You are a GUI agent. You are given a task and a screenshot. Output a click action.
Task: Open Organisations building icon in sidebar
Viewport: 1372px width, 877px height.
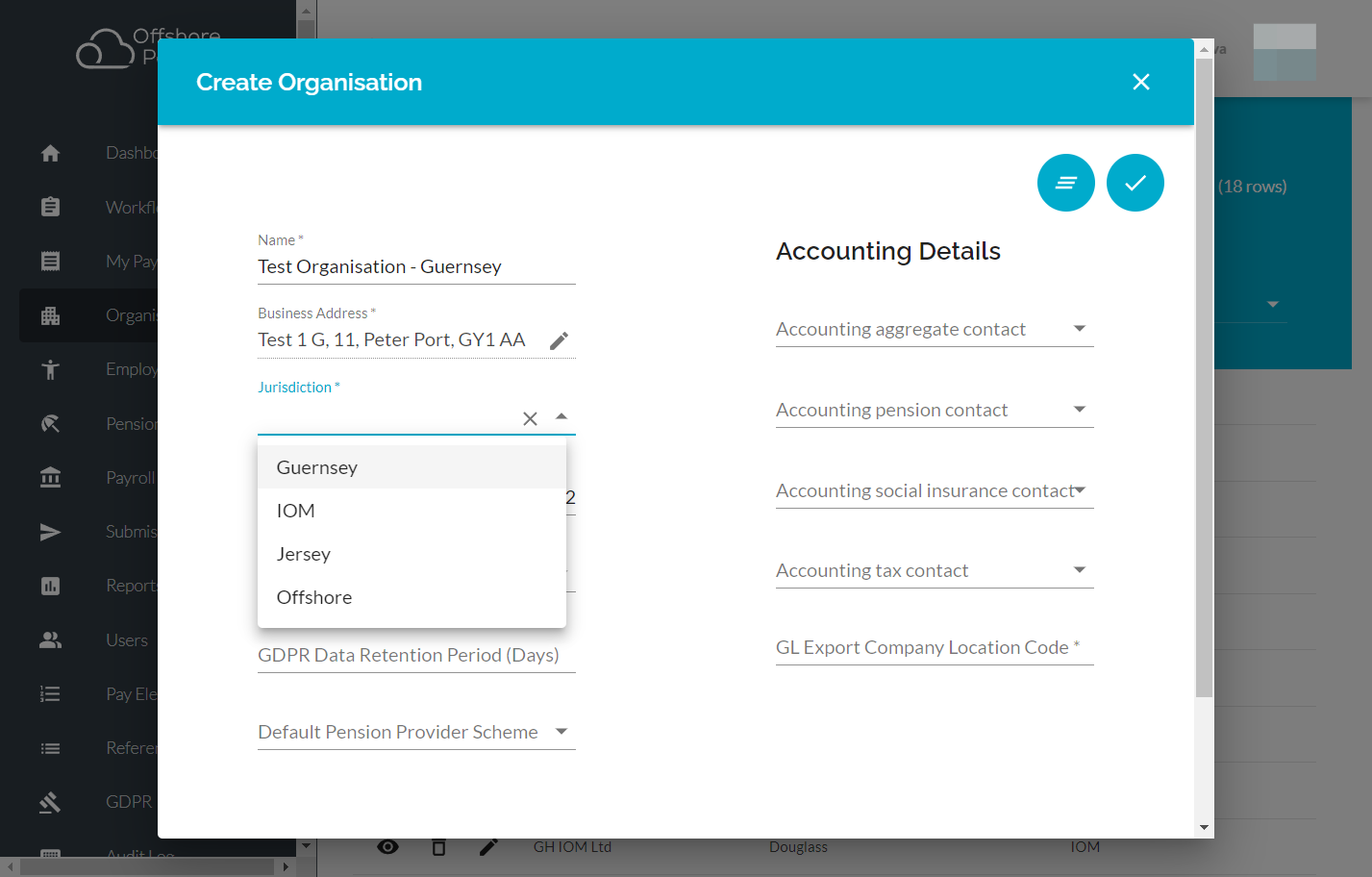point(51,315)
